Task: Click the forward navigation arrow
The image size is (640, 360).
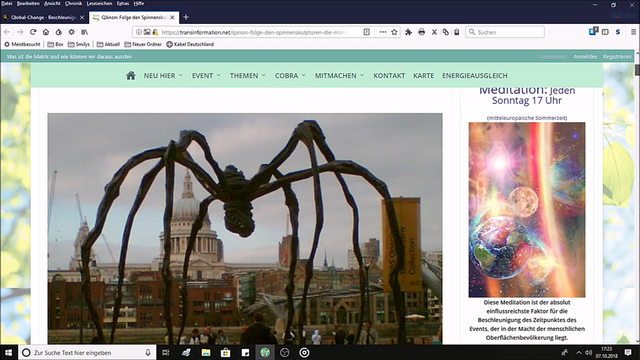Action: coord(20,32)
